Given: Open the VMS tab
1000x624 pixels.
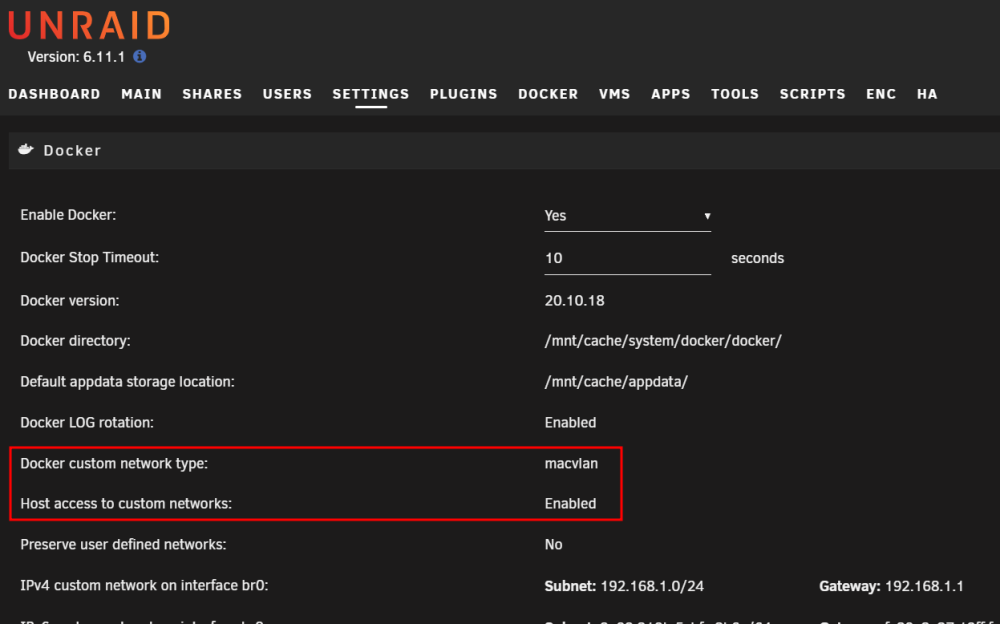Looking at the screenshot, I should [x=614, y=94].
